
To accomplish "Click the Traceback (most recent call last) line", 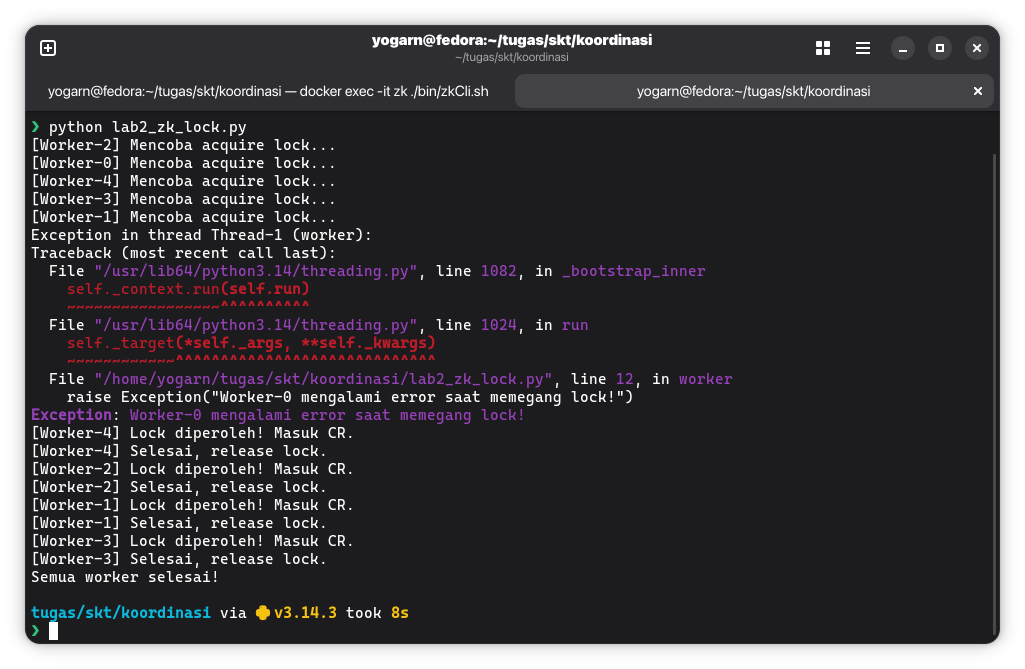I will coord(183,253).
